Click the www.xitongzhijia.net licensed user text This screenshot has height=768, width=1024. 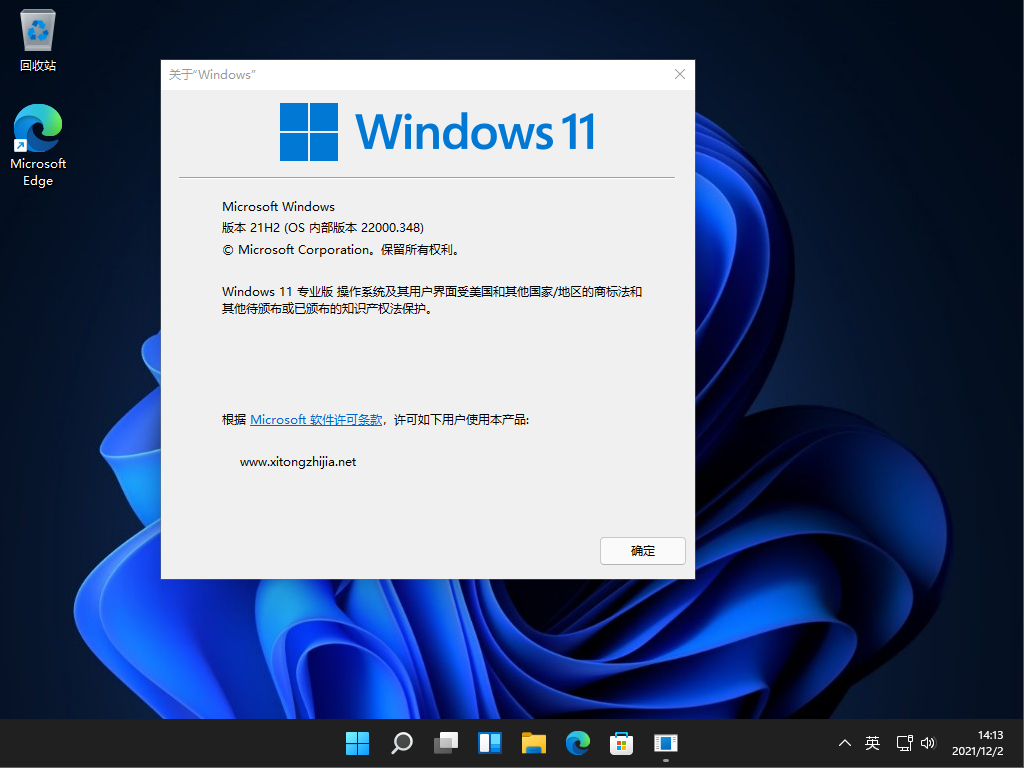click(x=298, y=461)
